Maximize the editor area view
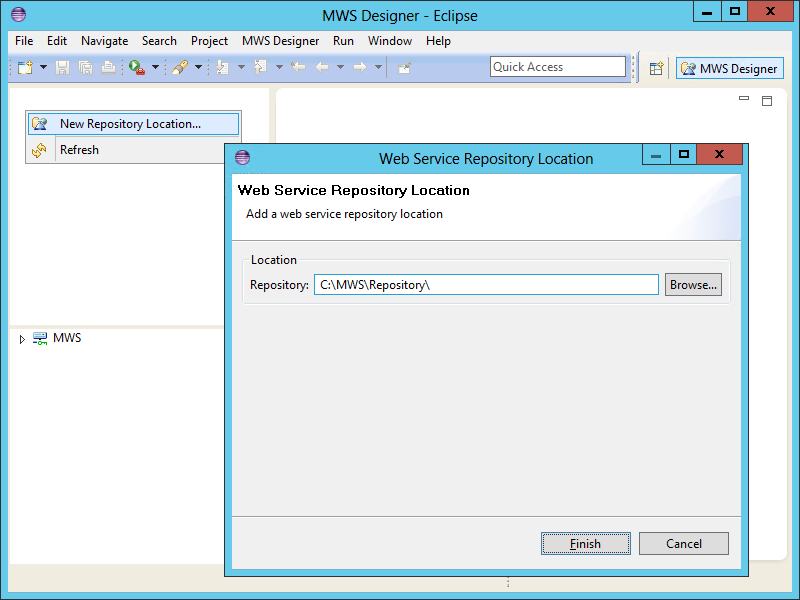Screen dimensions: 800x600 767,100
